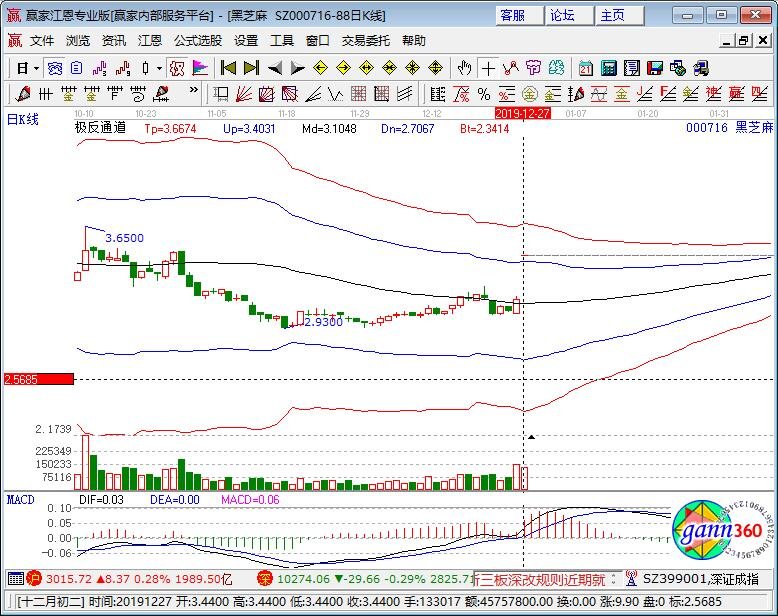The image size is (778, 616).
Task: Click the purple 节 icon
Action: pos(533,68)
